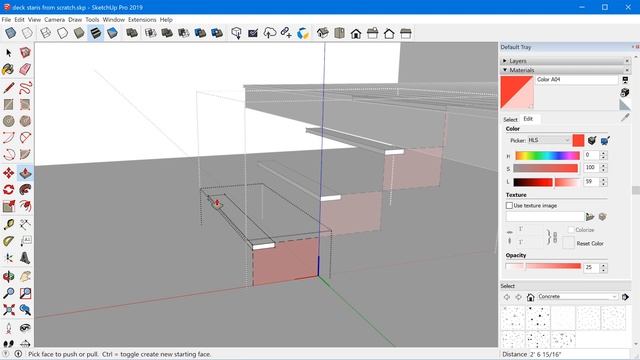Screen dimensions: 640x360
Task: Activate the Orbit tool
Action: point(9,276)
